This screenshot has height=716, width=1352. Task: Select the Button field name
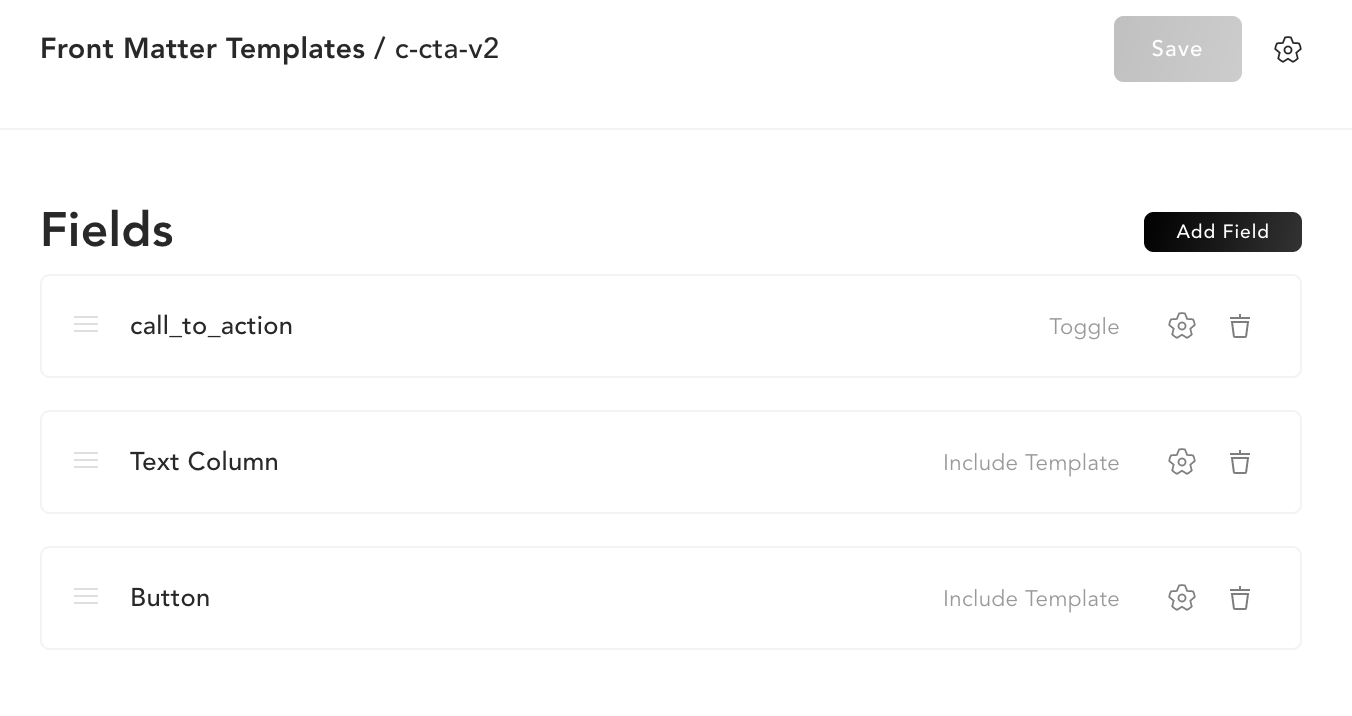[170, 598]
